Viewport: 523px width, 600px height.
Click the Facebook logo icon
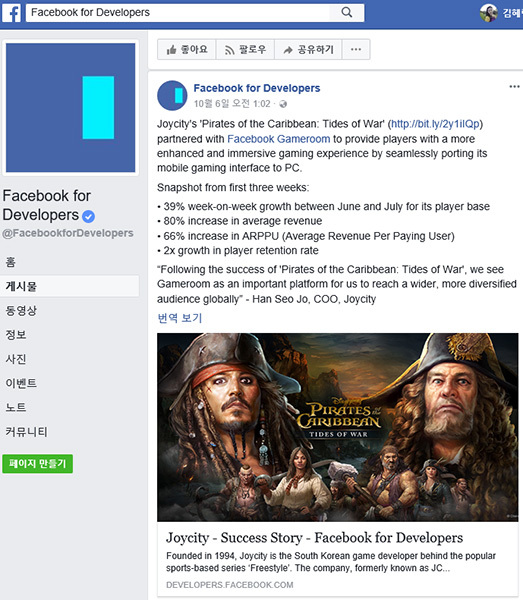click(x=11, y=13)
